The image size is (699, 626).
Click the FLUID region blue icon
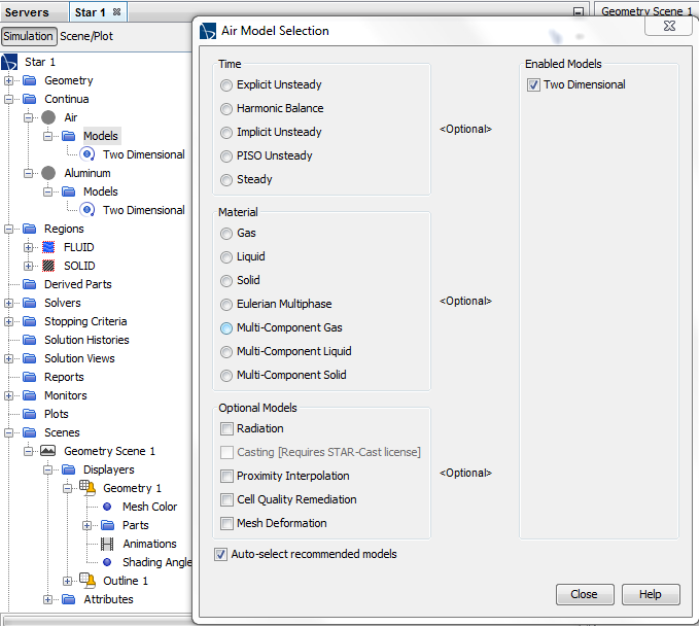tap(49, 247)
